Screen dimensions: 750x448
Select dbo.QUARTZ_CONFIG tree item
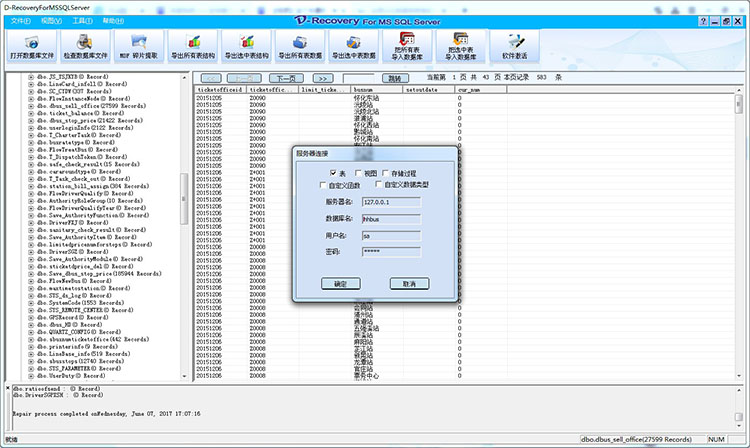coord(78,332)
